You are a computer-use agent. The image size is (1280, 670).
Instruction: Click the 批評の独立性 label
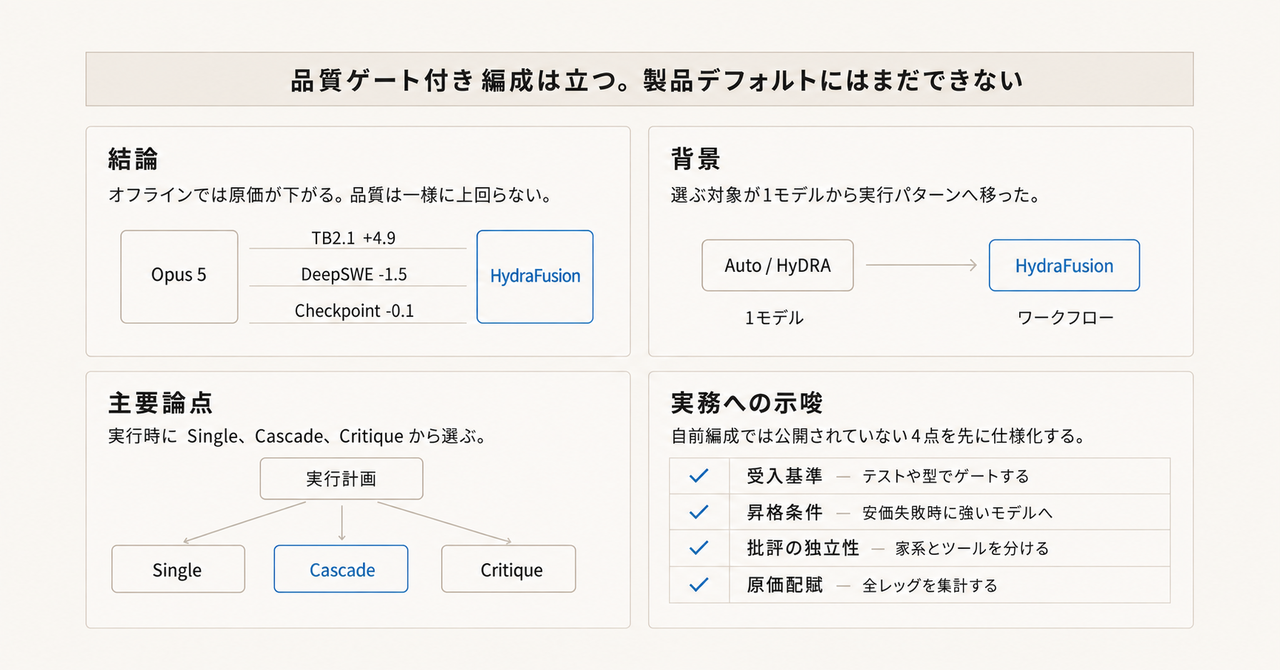(803, 548)
